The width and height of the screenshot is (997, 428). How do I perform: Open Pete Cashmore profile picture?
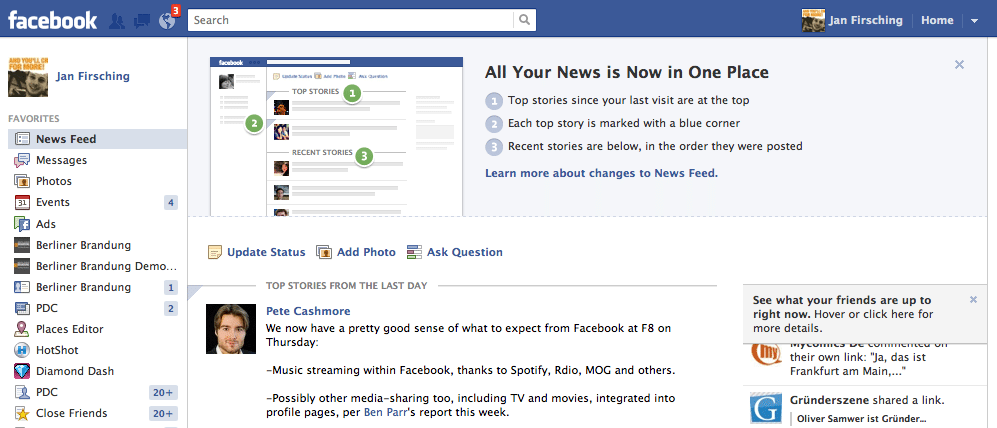[x=231, y=329]
